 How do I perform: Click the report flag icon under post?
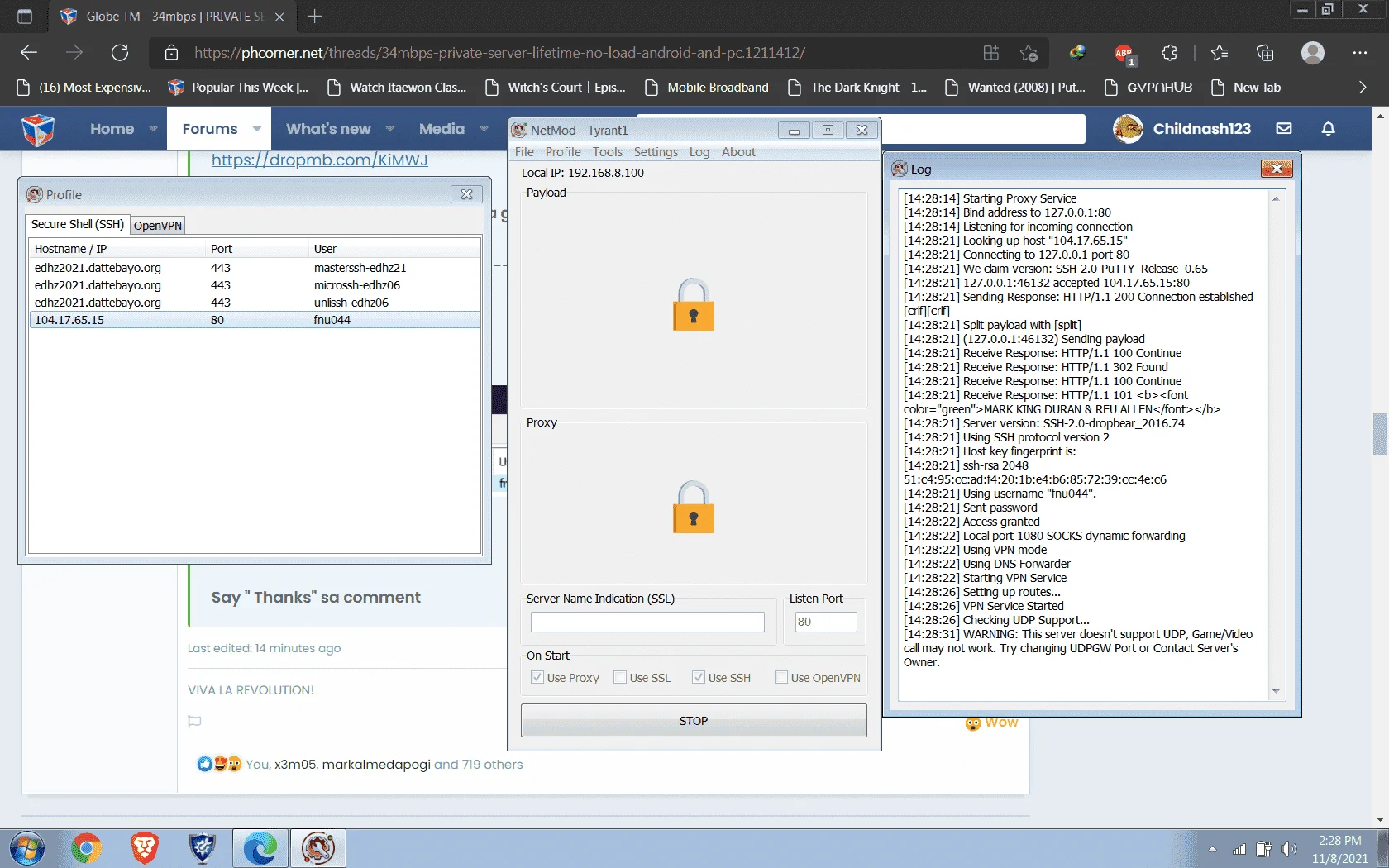point(194,722)
